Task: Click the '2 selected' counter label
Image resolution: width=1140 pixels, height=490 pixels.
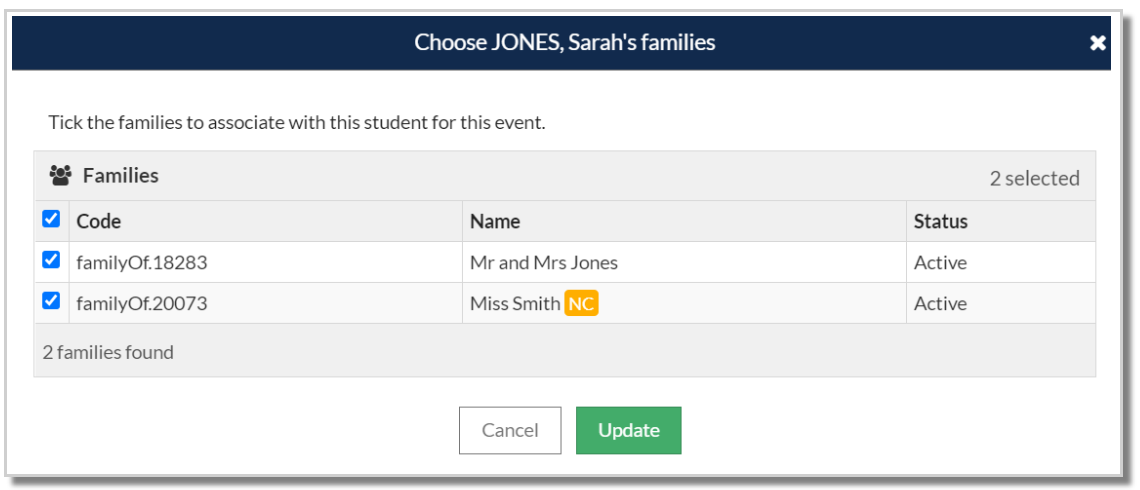Action: pyautogui.click(x=1035, y=178)
